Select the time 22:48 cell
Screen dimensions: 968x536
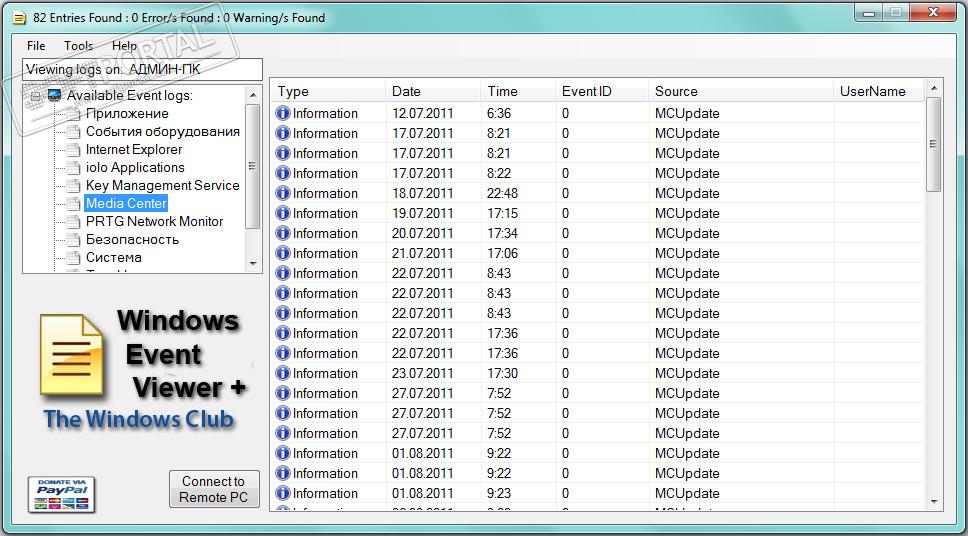point(503,193)
